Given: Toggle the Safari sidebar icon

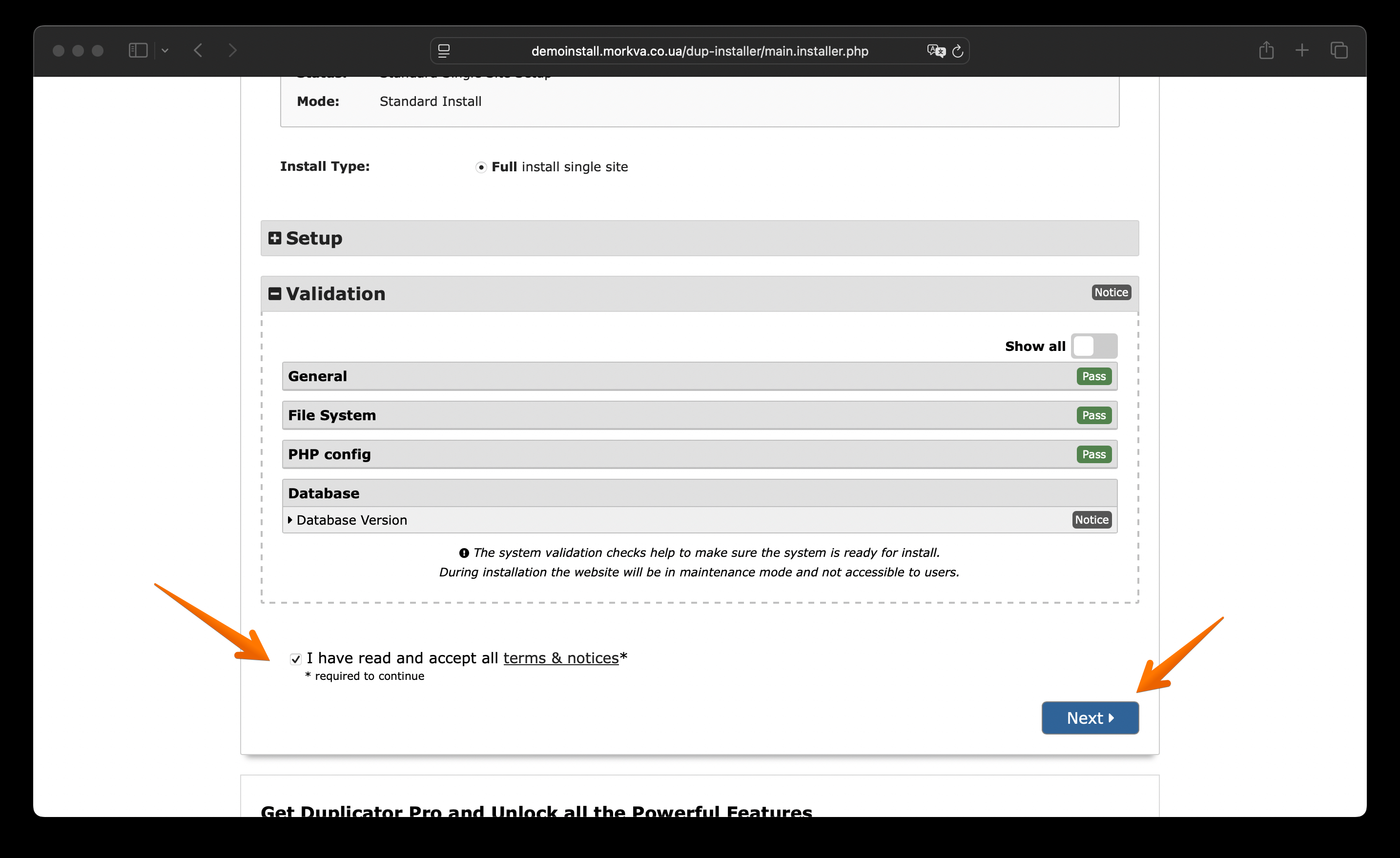Looking at the screenshot, I should pos(138,51).
